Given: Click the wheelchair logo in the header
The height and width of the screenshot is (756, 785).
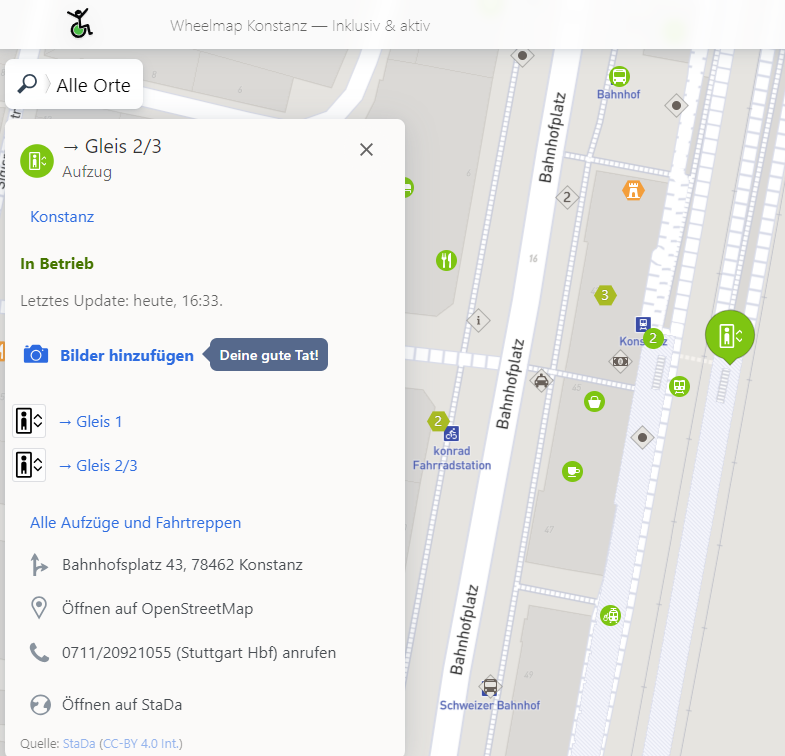Looking at the screenshot, I should coord(80,23).
